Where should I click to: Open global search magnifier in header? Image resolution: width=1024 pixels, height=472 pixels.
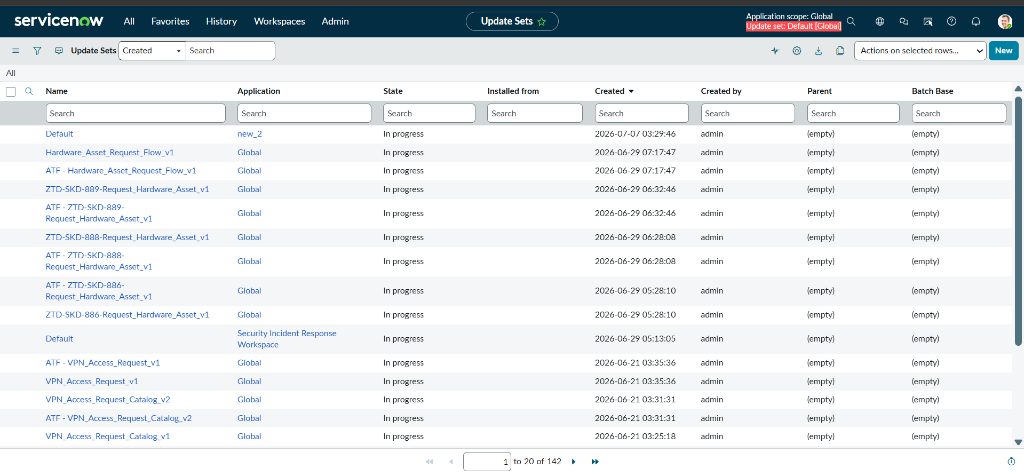point(851,22)
